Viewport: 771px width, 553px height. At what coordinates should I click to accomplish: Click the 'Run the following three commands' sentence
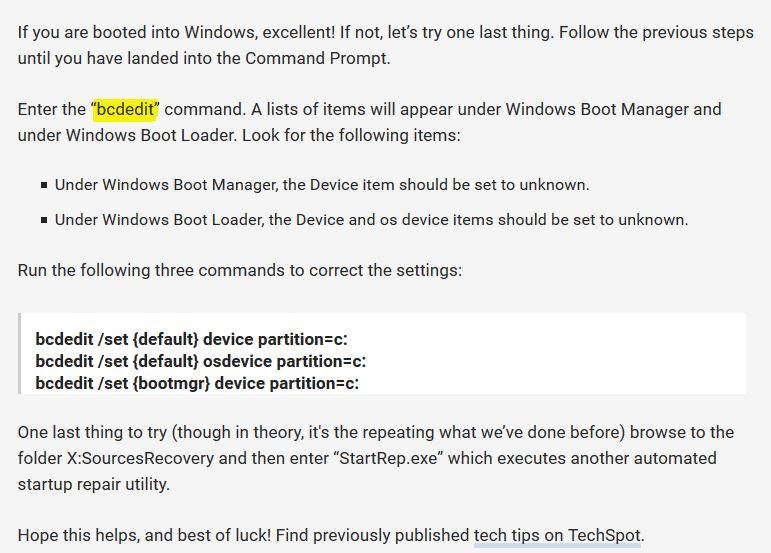click(240, 270)
